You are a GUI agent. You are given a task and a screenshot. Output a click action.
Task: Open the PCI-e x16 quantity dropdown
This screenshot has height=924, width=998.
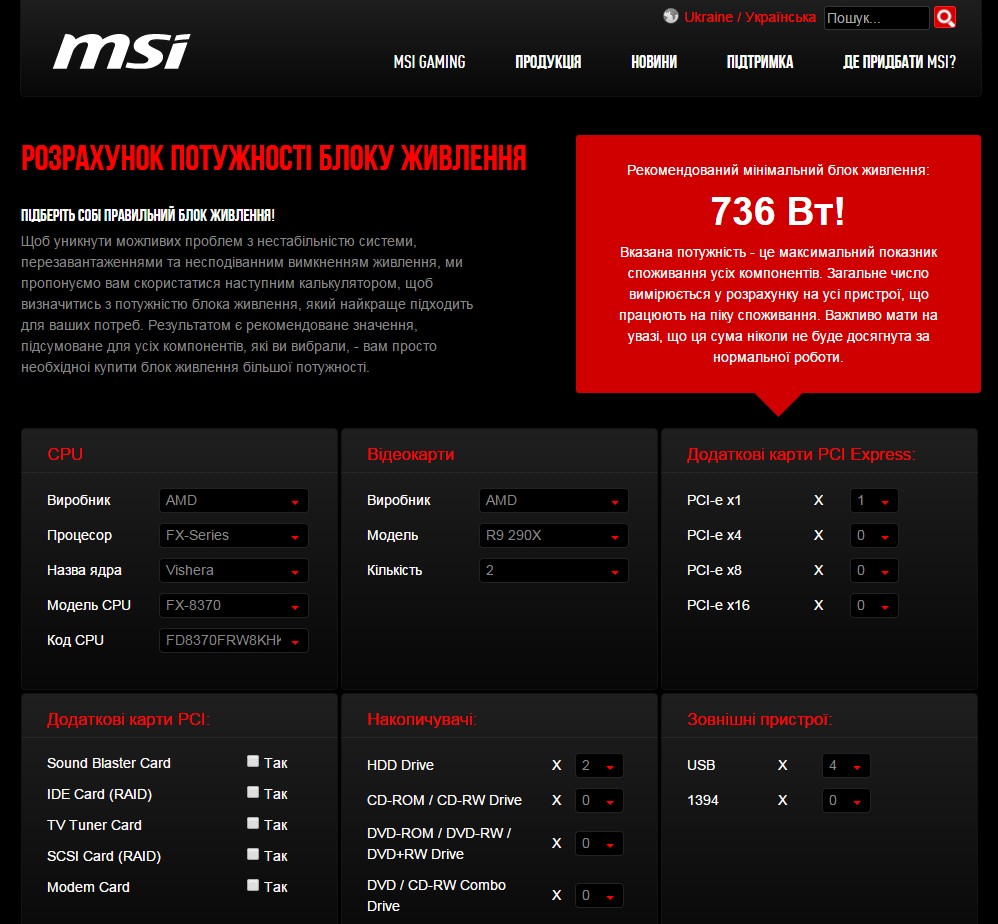[x=874, y=605]
